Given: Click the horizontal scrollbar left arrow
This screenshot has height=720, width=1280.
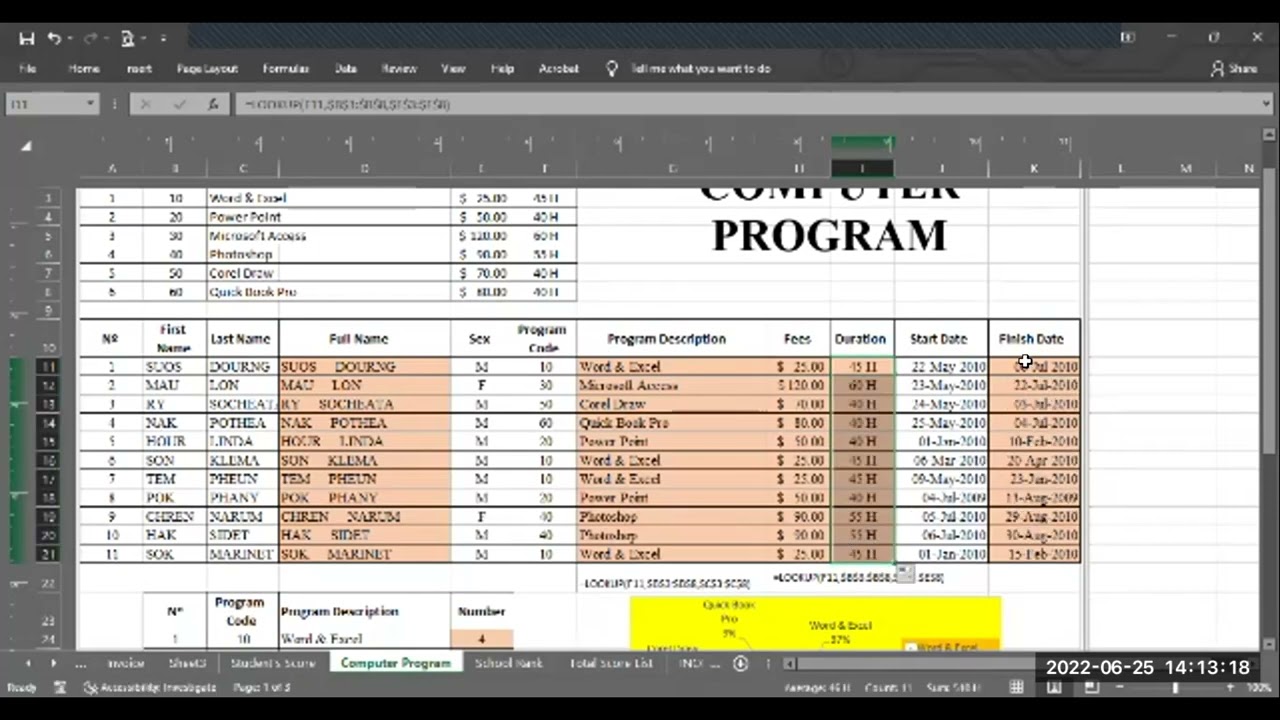Looking at the screenshot, I should (x=790, y=663).
